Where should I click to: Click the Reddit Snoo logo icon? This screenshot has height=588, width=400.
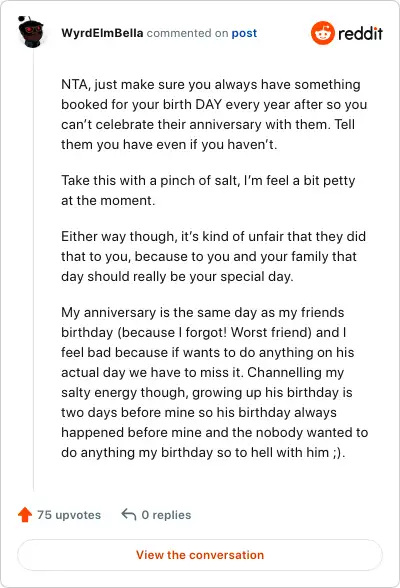click(322, 33)
